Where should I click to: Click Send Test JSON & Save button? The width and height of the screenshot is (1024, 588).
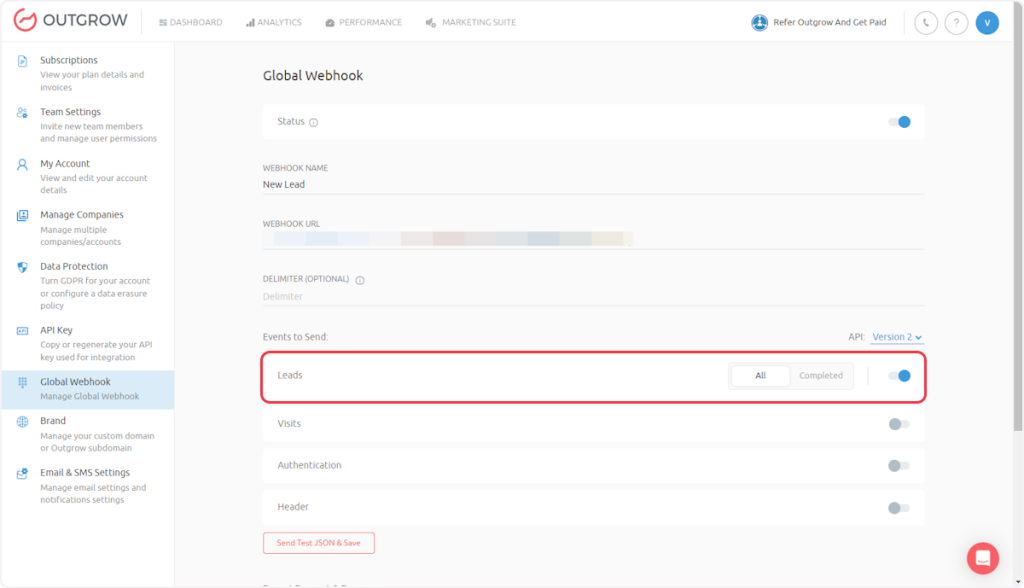coord(318,543)
